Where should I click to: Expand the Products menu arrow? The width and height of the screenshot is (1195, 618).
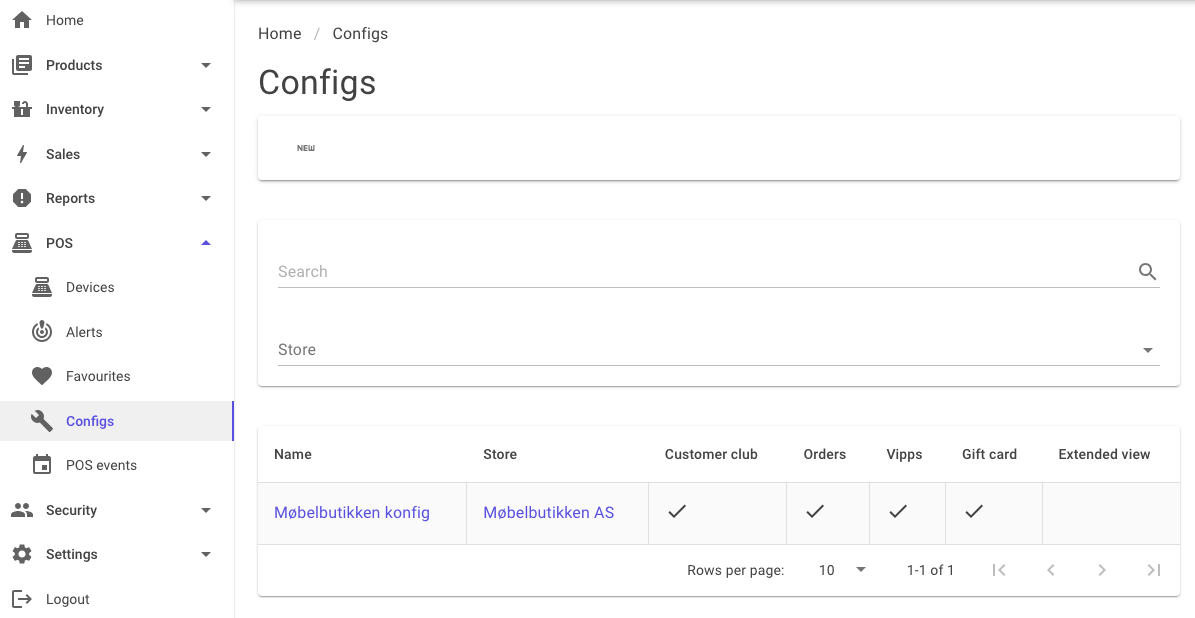tap(206, 65)
